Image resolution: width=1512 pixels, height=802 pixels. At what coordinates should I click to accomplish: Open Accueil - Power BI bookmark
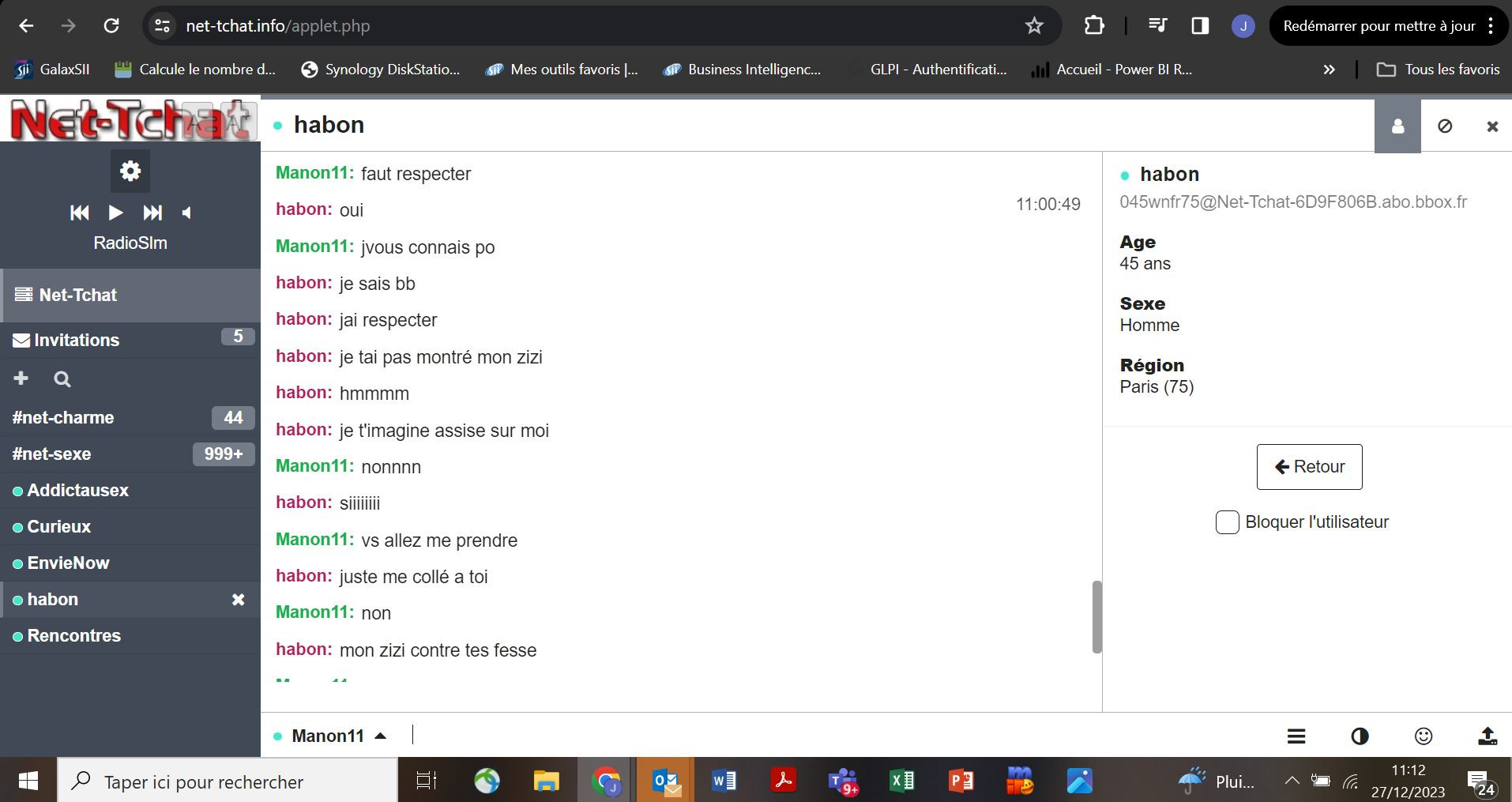(1111, 70)
